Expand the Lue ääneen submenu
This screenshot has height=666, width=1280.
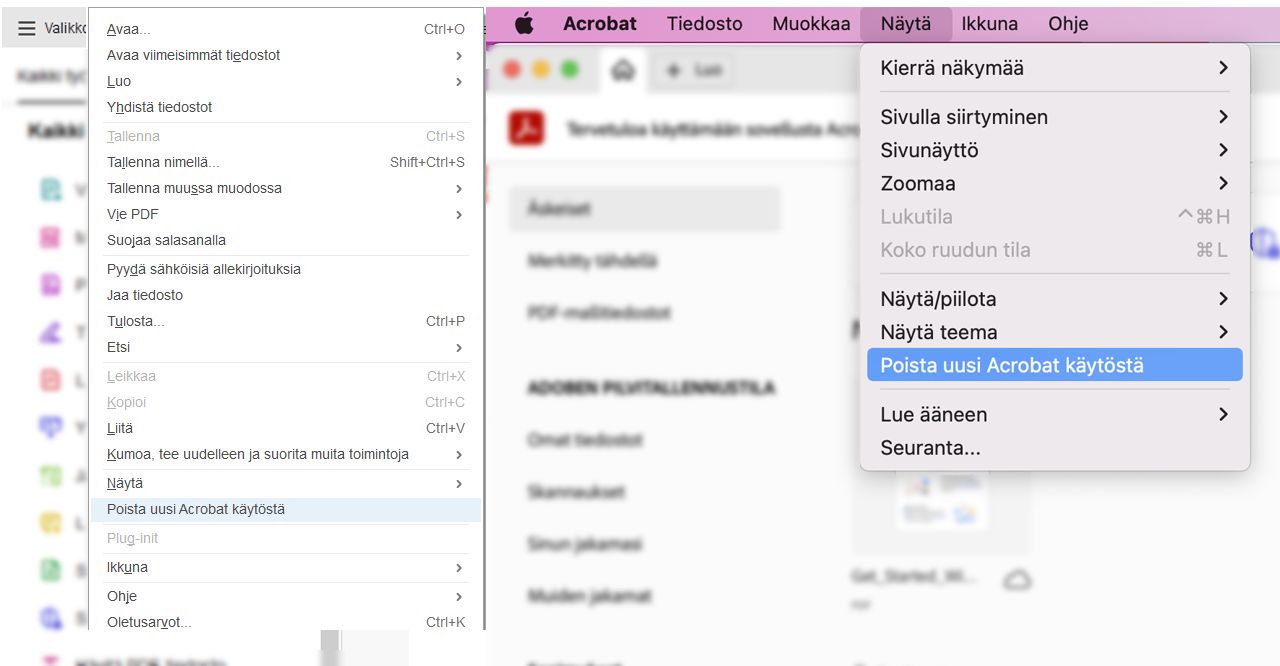point(933,414)
